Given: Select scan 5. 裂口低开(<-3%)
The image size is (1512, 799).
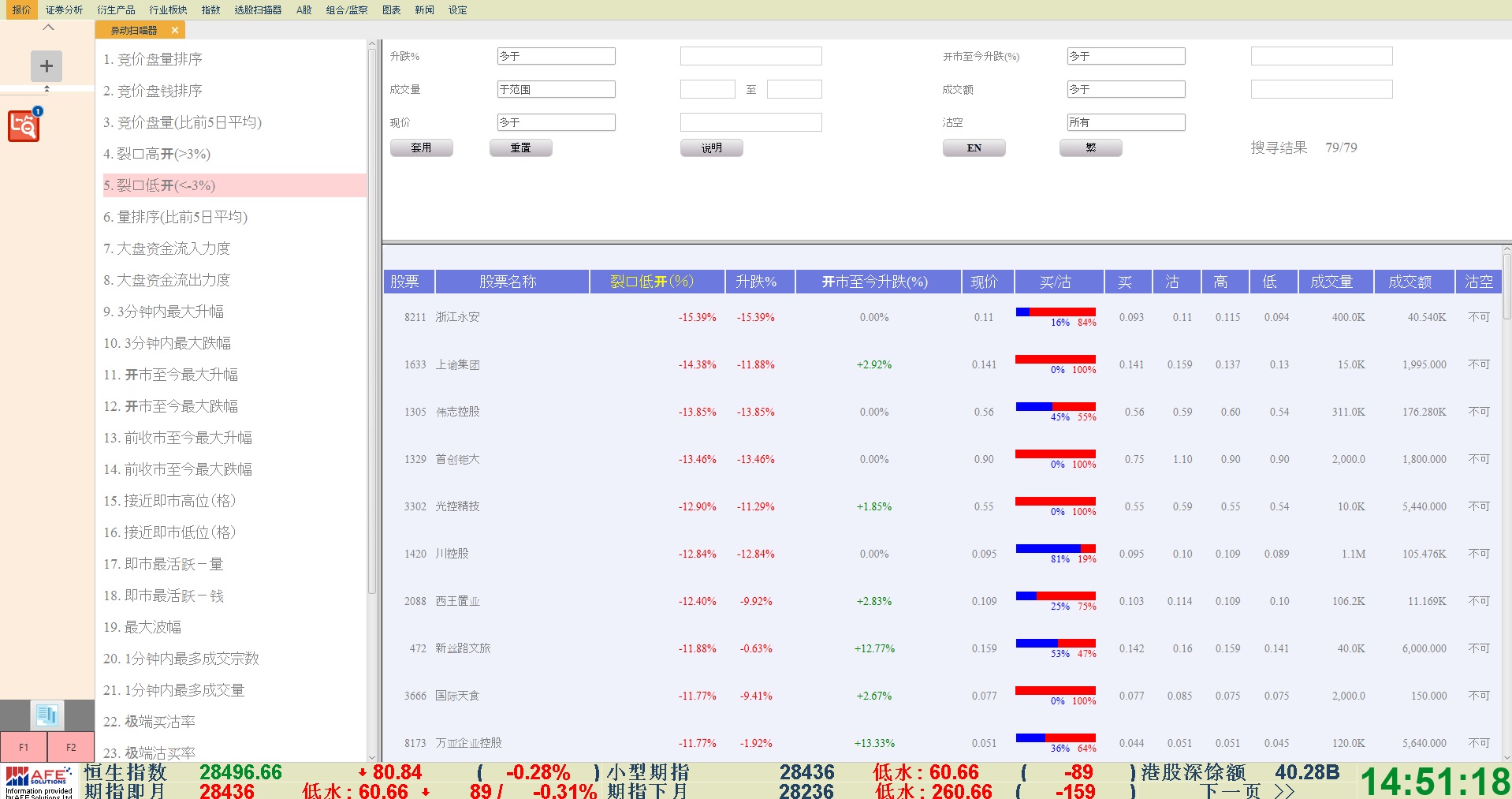Looking at the screenshot, I should pyautogui.click(x=235, y=185).
